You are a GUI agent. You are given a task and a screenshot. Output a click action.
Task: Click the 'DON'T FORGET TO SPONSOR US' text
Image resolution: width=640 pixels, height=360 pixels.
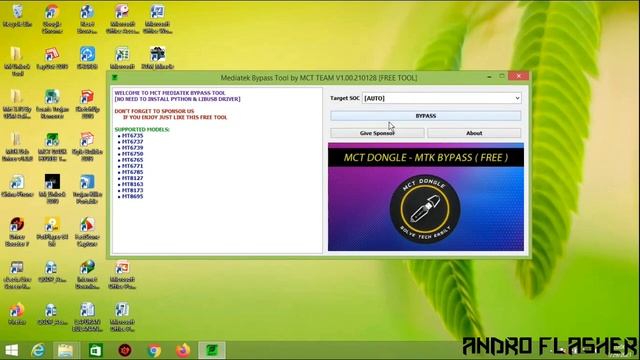154,111
